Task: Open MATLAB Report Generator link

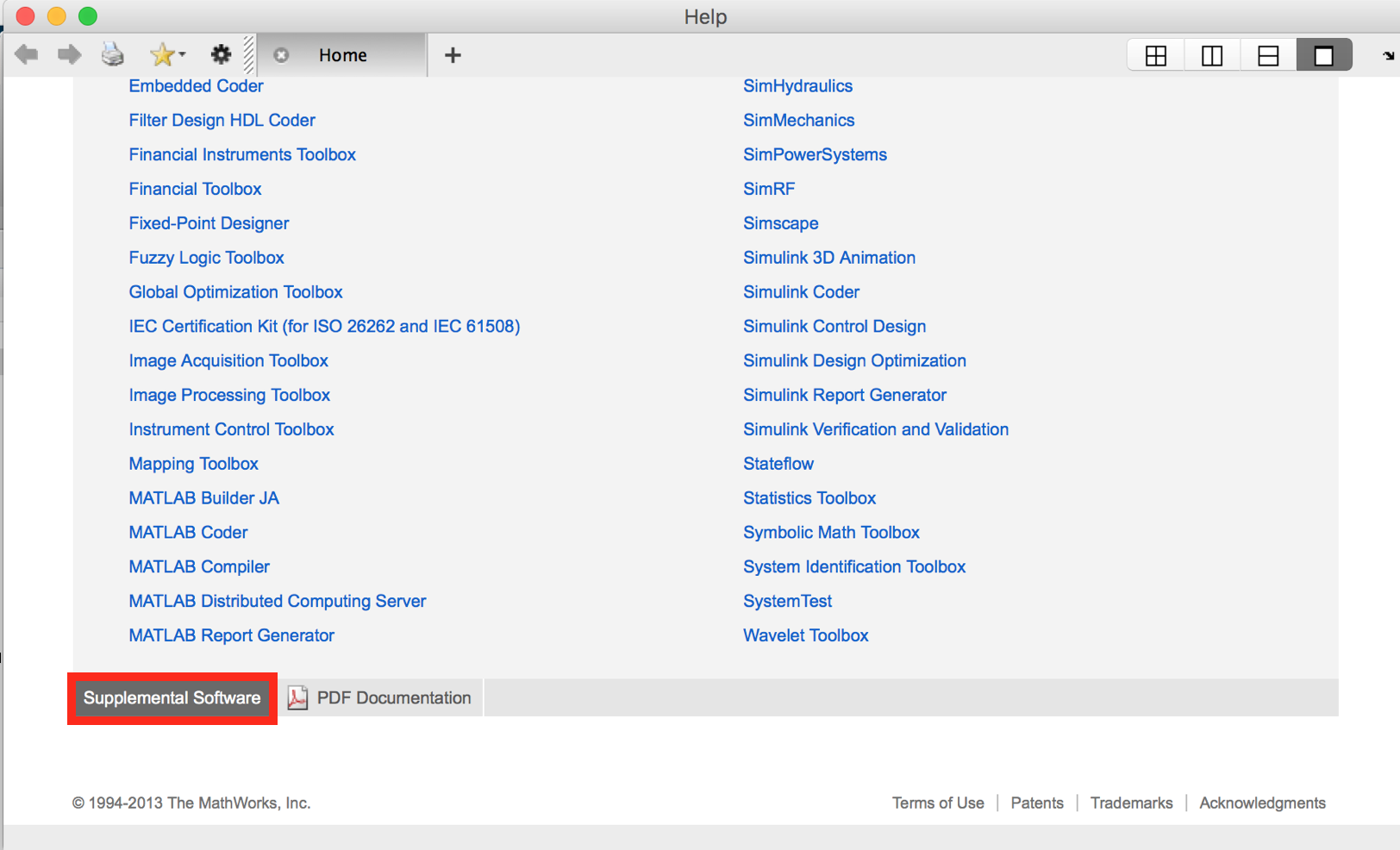Action: click(231, 635)
